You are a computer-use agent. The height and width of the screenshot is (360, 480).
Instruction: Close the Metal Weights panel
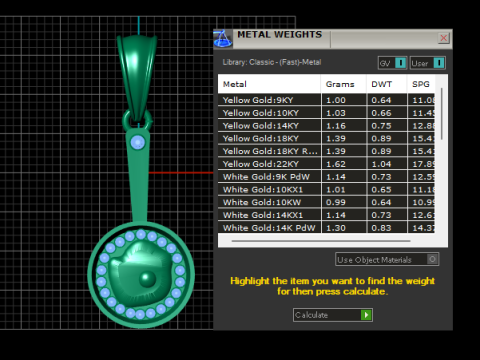[x=444, y=38]
